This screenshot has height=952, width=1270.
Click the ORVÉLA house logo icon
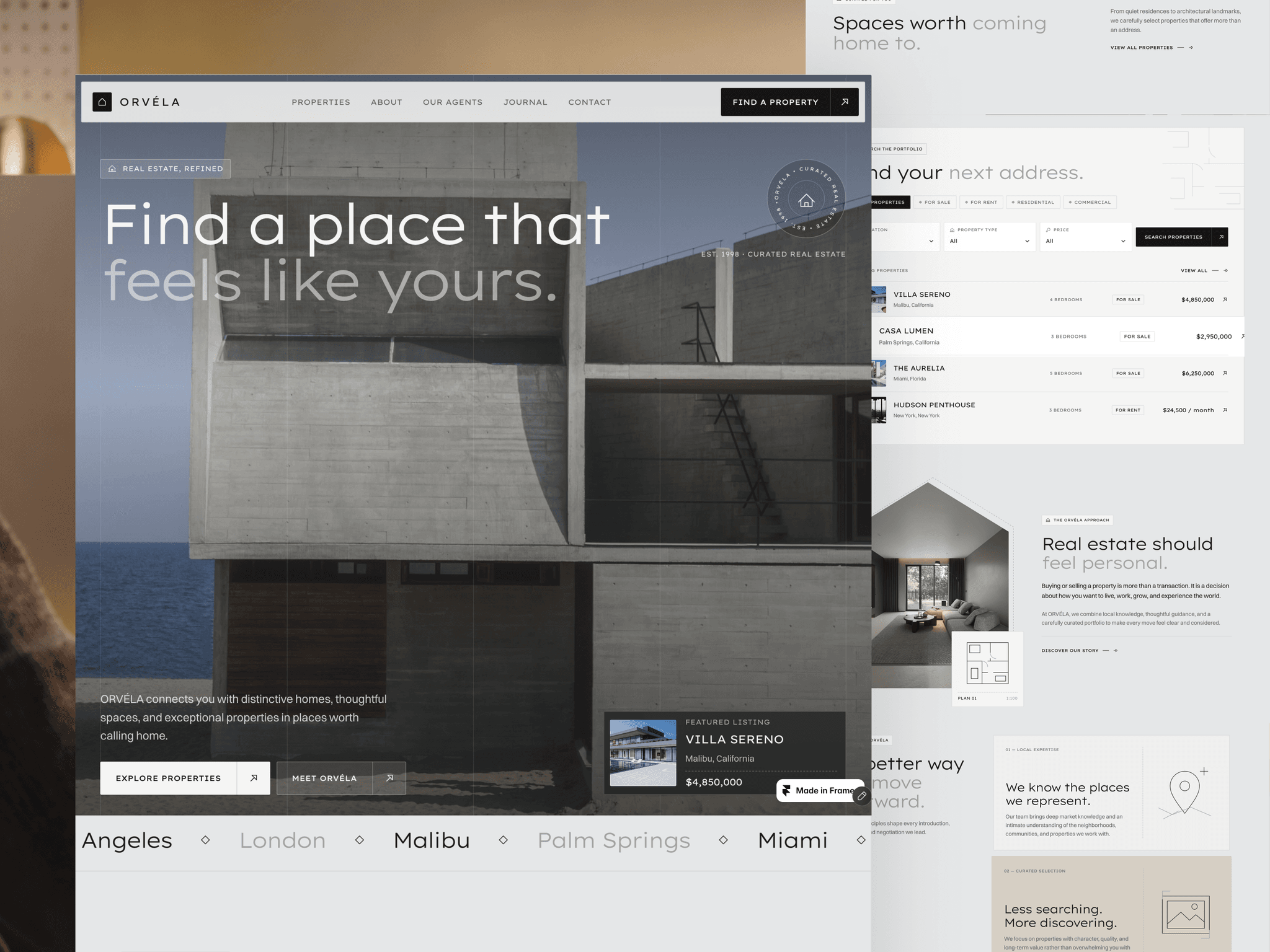[102, 102]
